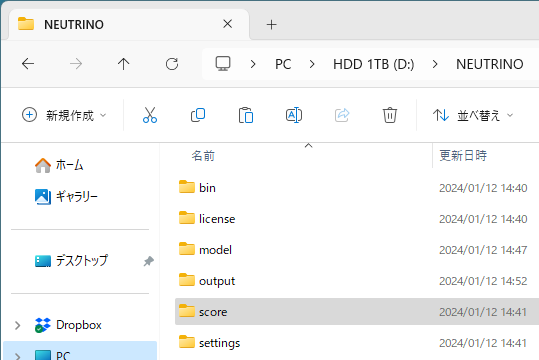Screen dimensions: 539x360
Task: Click the output folder icon
Action: (x=187, y=280)
